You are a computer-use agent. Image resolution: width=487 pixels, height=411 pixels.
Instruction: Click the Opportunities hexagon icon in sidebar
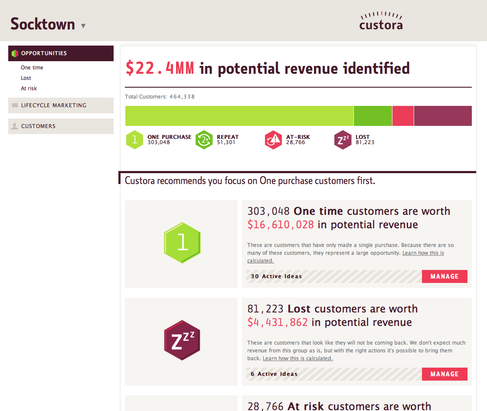(x=14, y=53)
